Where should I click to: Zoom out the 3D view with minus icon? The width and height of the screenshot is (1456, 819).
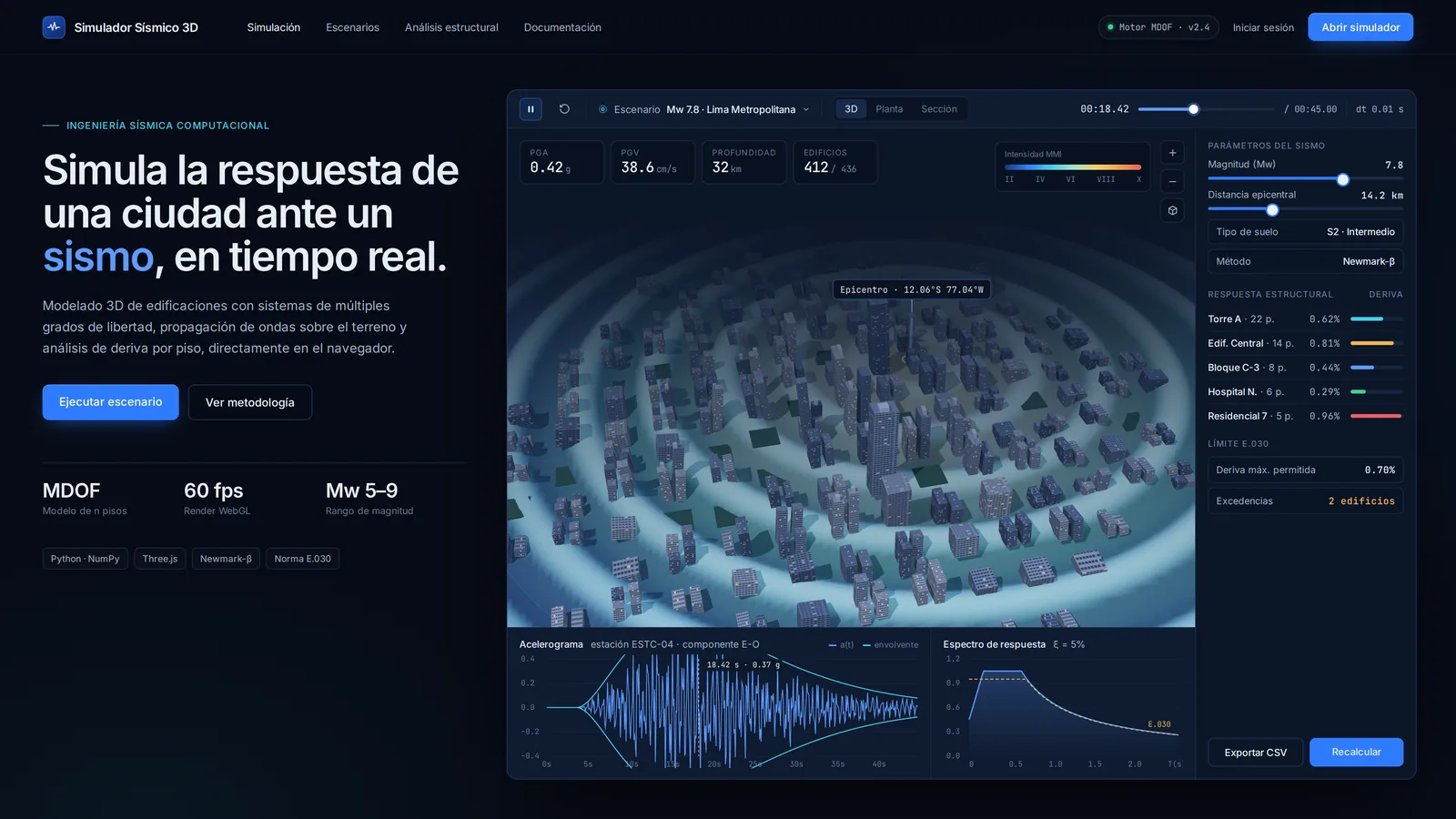tap(1172, 181)
